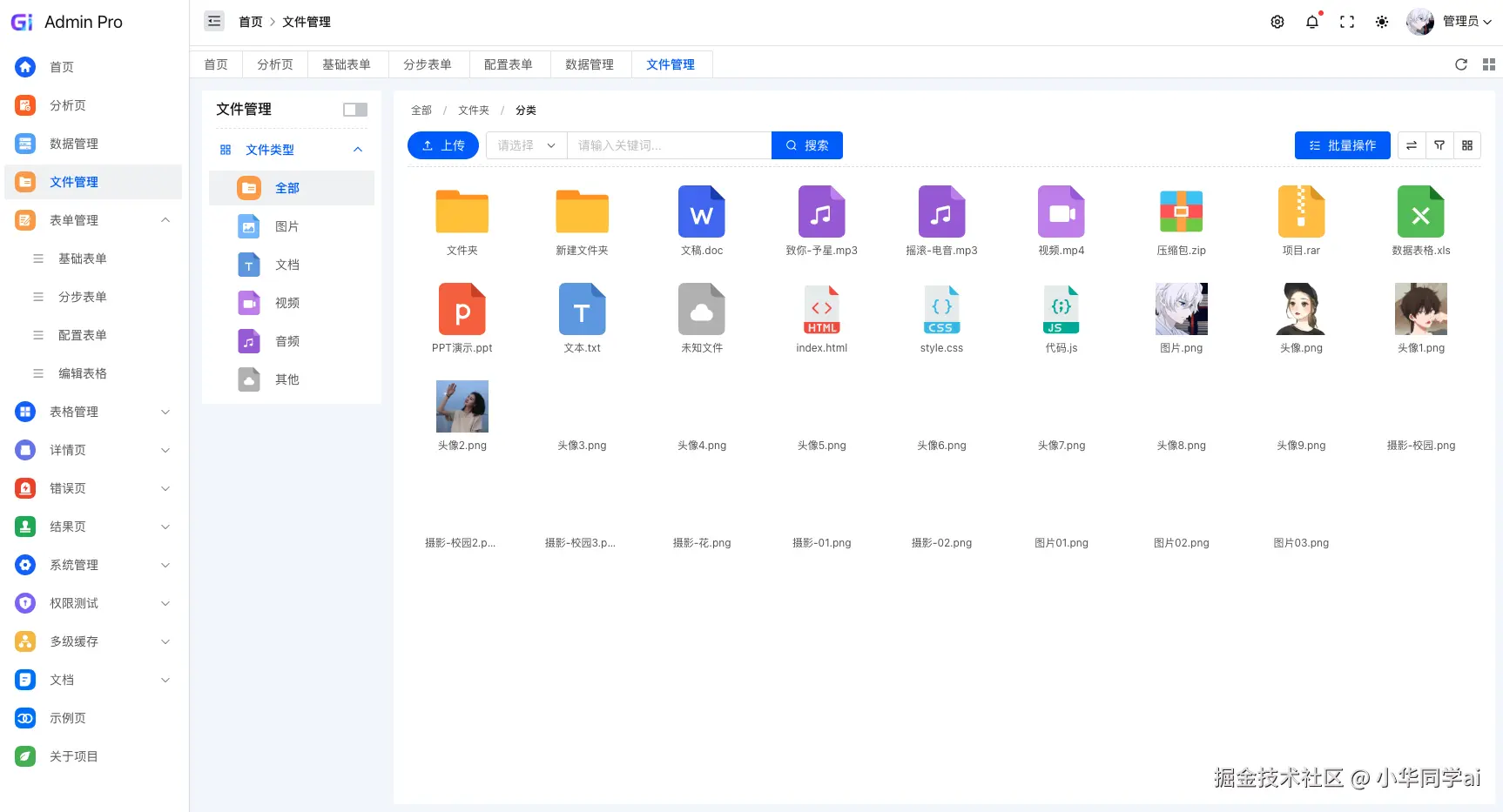The width and height of the screenshot is (1503, 812).
Task: Open the style.css file icon
Action: click(941, 309)
